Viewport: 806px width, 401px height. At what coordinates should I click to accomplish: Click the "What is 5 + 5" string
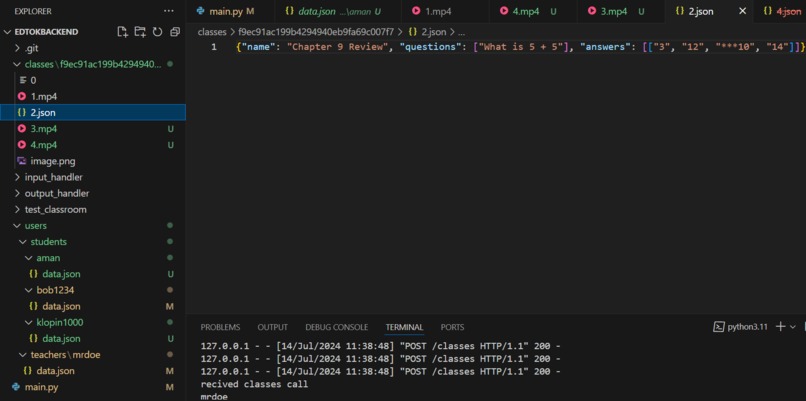point(520,47)
